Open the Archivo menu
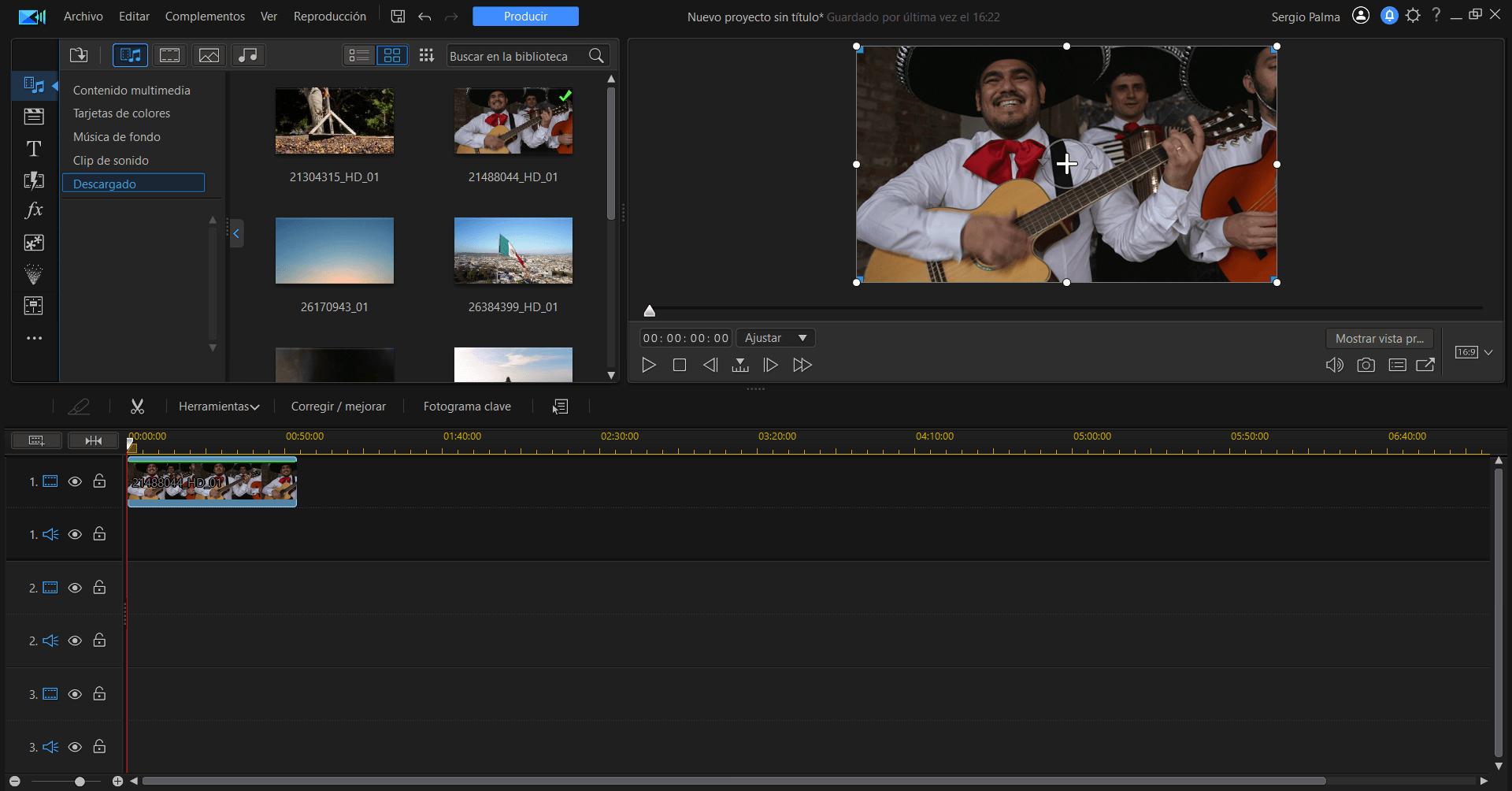Screen dimensions: 1512x791 click(x=83, y=17)
